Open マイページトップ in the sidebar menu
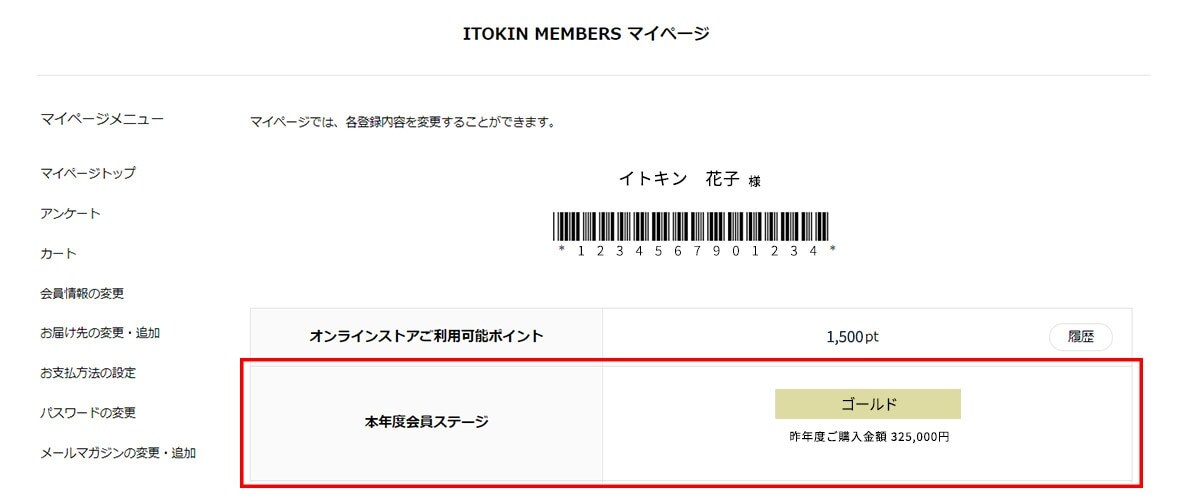Screen dimensions: 1188x500 point(88,173)
